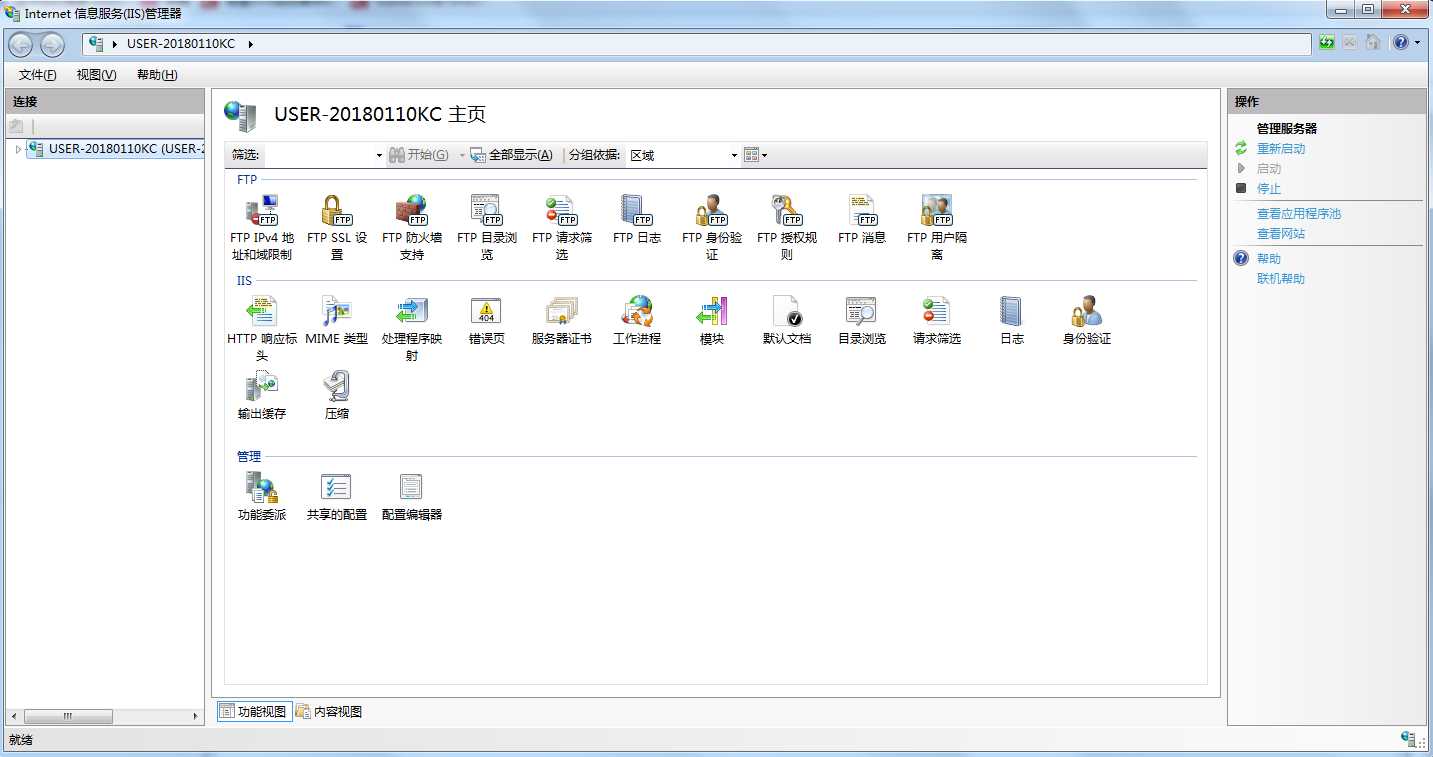Open the 视图(V) menu
The width and height of the screenshot is (1433, 757).
(96, 75)
